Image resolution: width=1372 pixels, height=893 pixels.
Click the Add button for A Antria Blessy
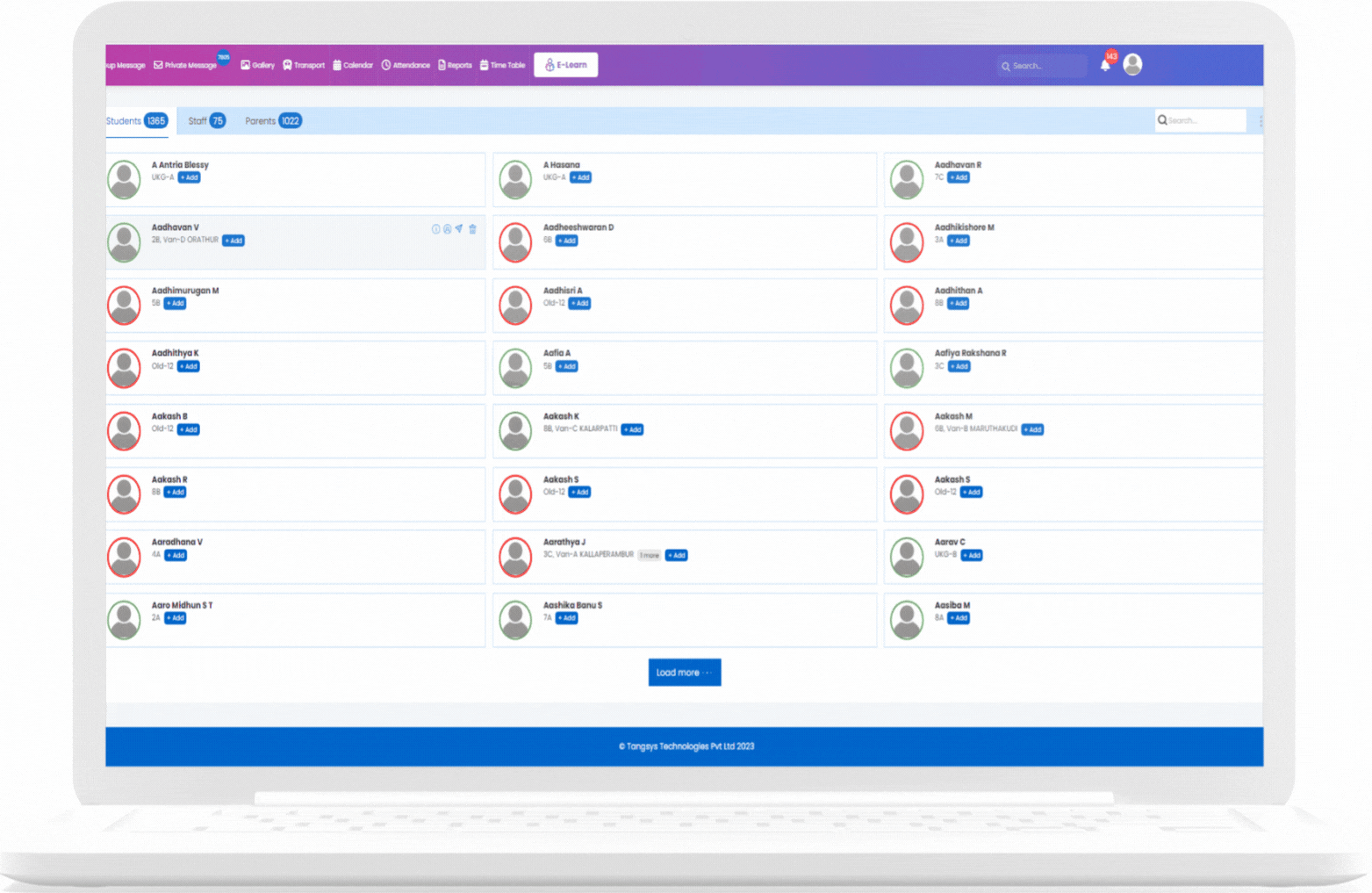click(190, 177)
